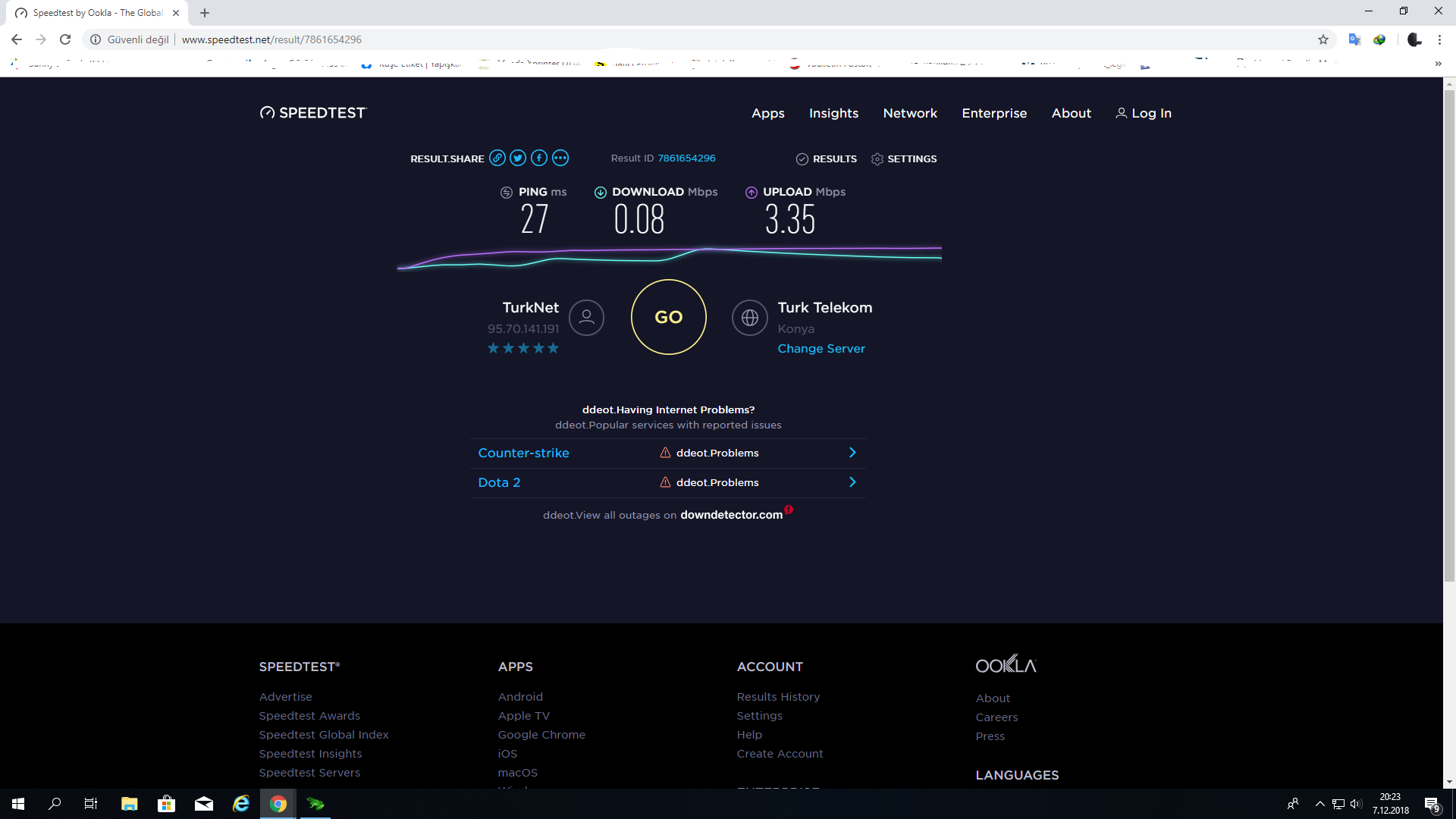
Task: Start test with GO button
Action: 668,317
